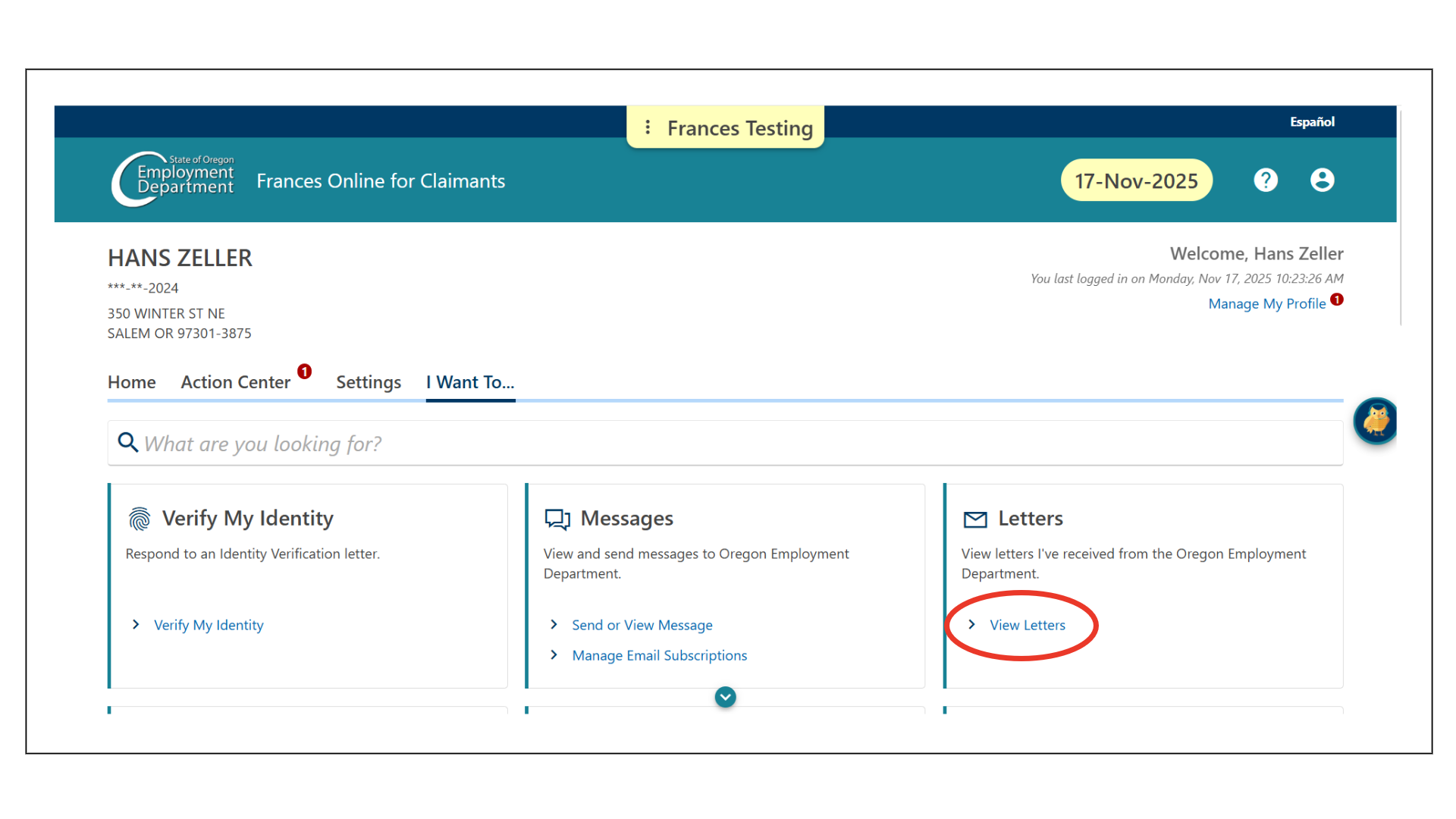Click the Frances Online for Claimants title
Viewport: 1456px width, 819px height.
381,180
